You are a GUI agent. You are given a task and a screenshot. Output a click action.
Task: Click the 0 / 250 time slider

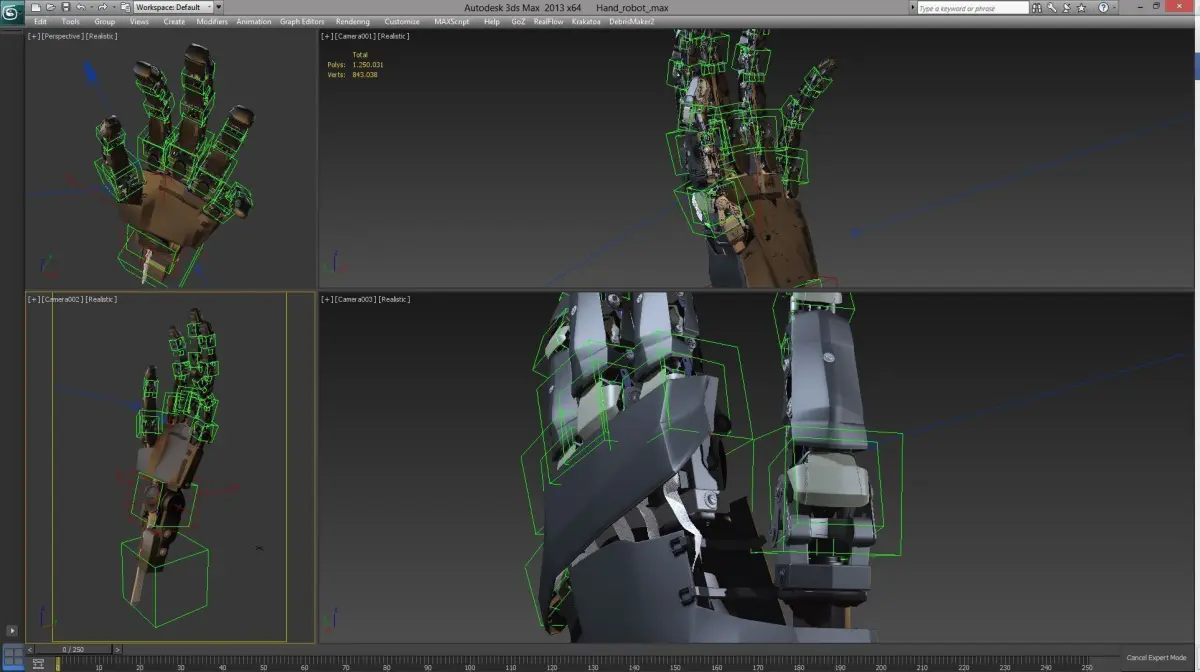pyautogui.click(x=75, y=649)
